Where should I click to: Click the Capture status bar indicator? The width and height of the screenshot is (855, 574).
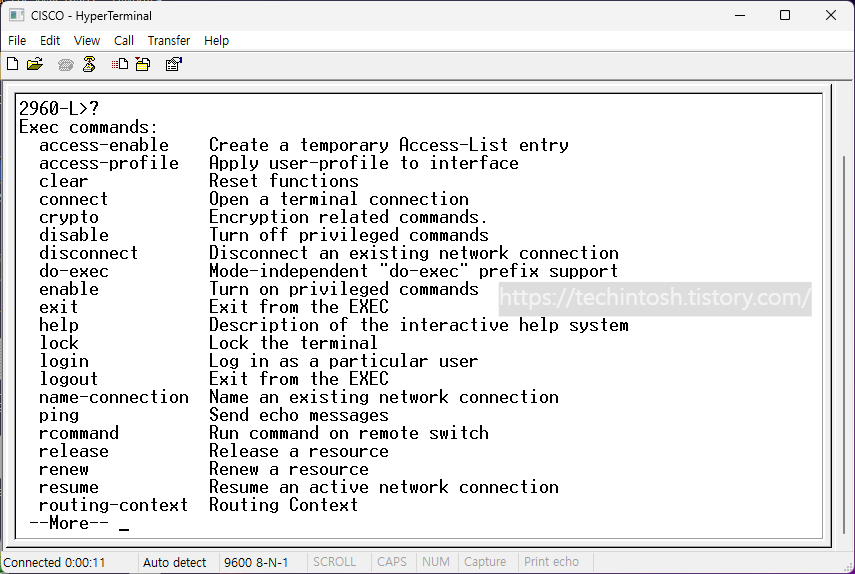click(485, 561)
